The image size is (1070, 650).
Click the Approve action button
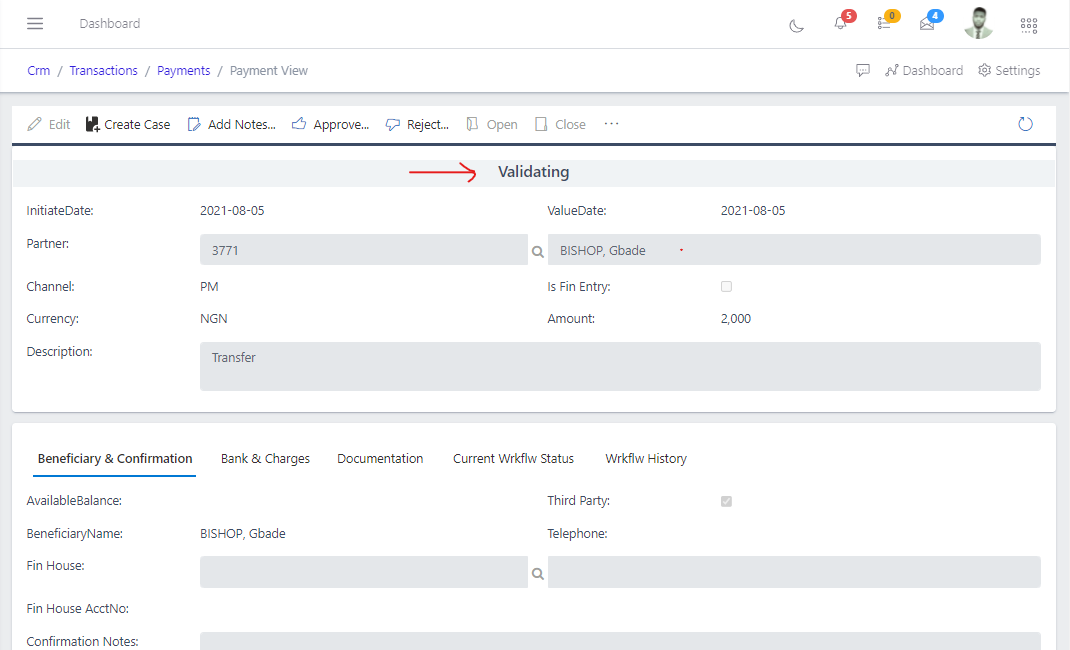coord(331,124)
